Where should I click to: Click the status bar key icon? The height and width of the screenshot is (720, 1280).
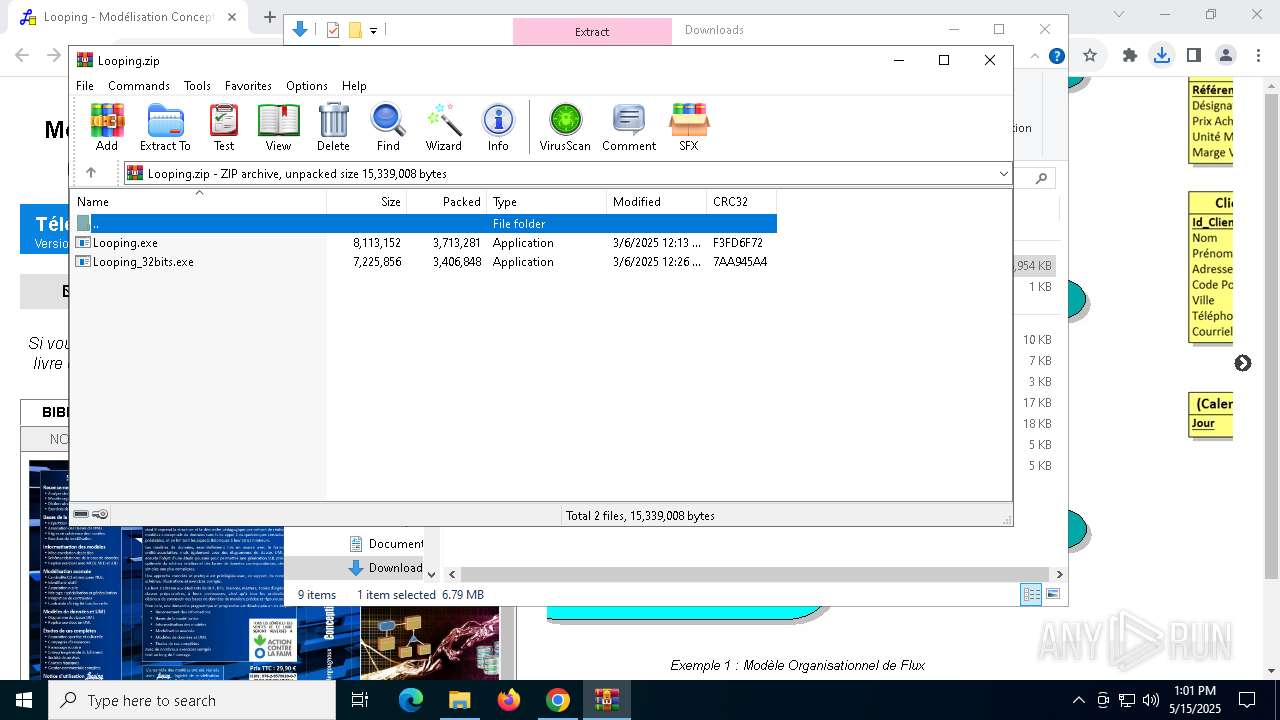click(x=100, y=514)
